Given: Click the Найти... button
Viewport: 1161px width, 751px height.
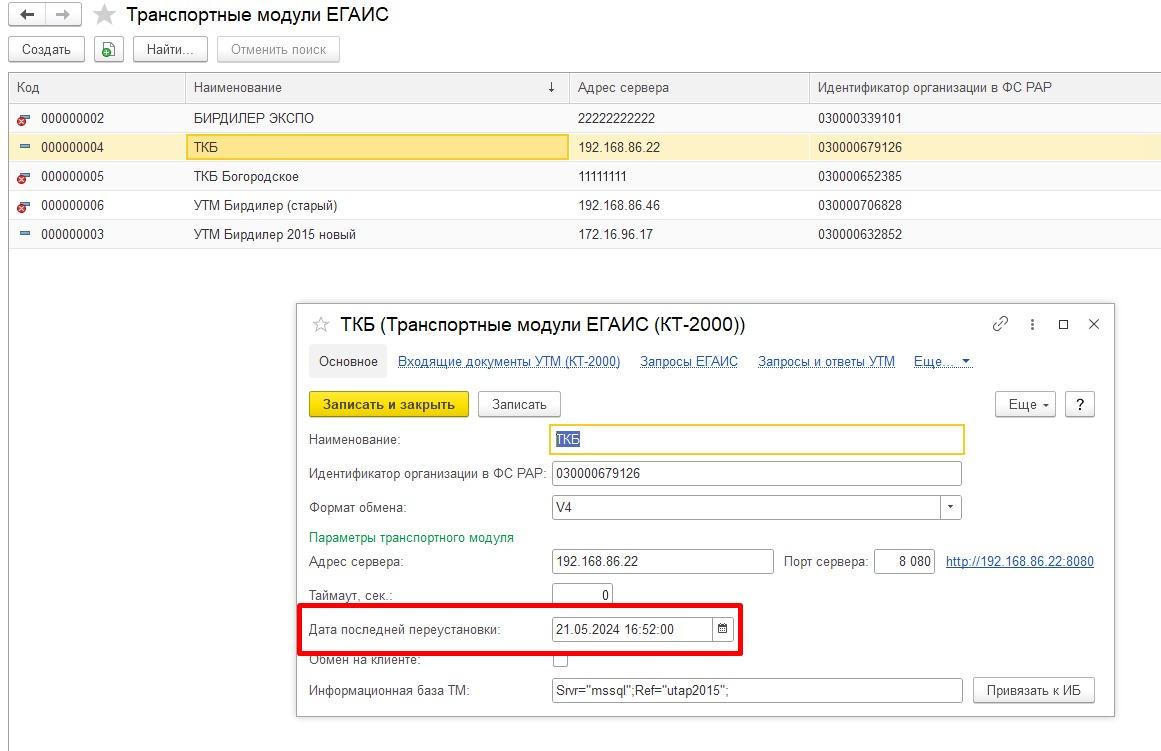Looking at the screenshot, I should pos(170,50).
